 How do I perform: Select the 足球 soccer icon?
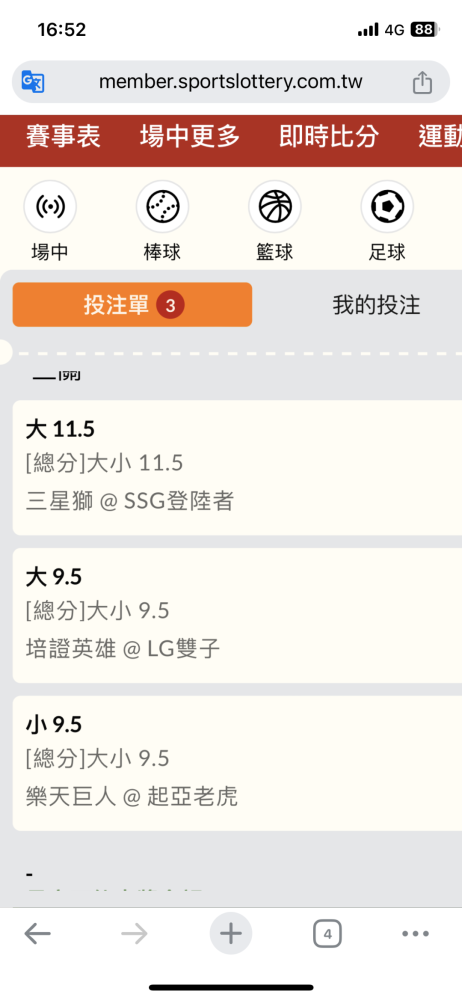(x=387, y=207)
